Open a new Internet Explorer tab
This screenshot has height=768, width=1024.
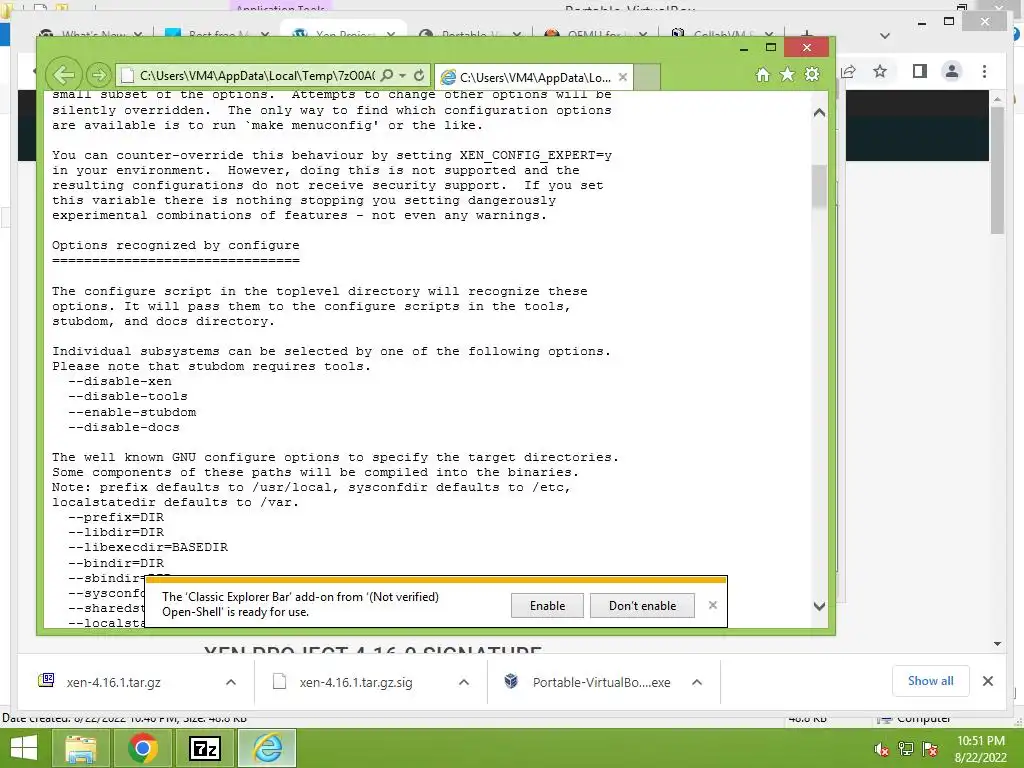(647, 78)
